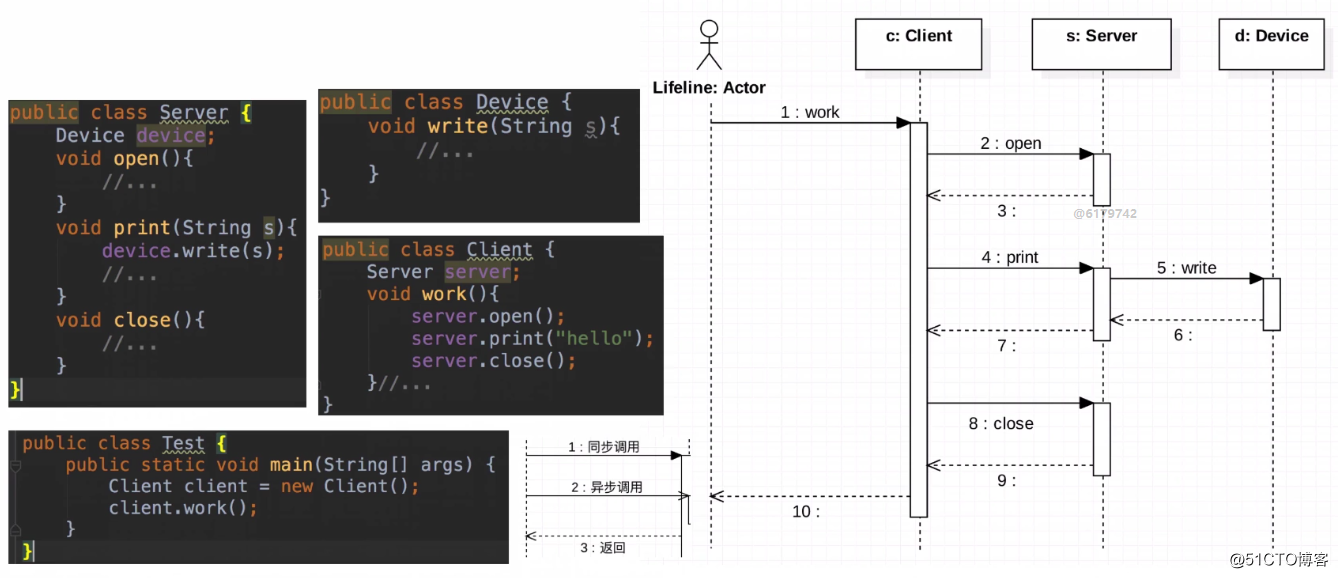Select the 'c: Client' lifeline box
Image resolution: width=1338 pixels, height=578 pixels.
click(x=919, y=45)
